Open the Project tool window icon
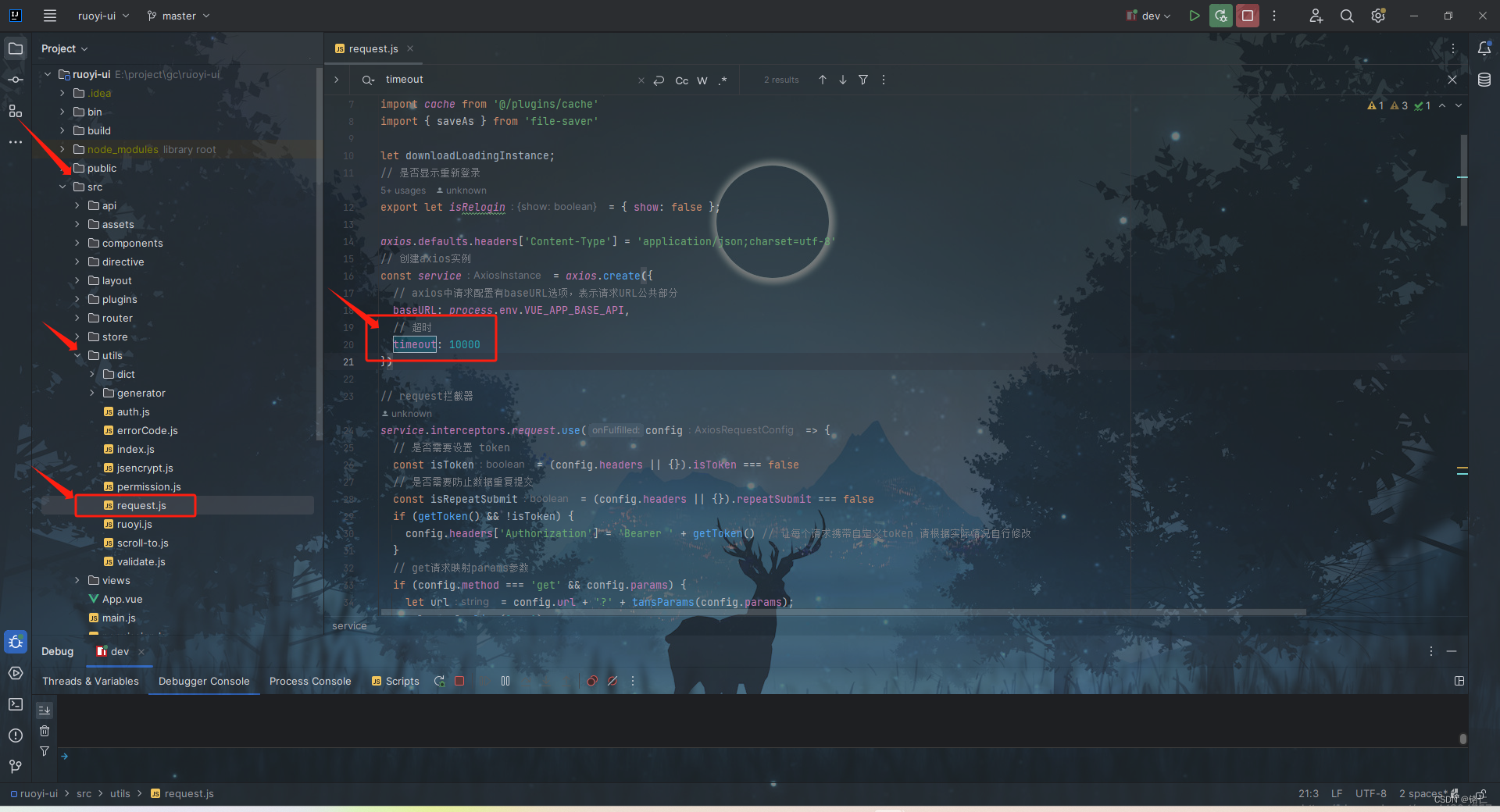Image resolution: width=1500 pixels, height=812 pixels. point(16,48)
